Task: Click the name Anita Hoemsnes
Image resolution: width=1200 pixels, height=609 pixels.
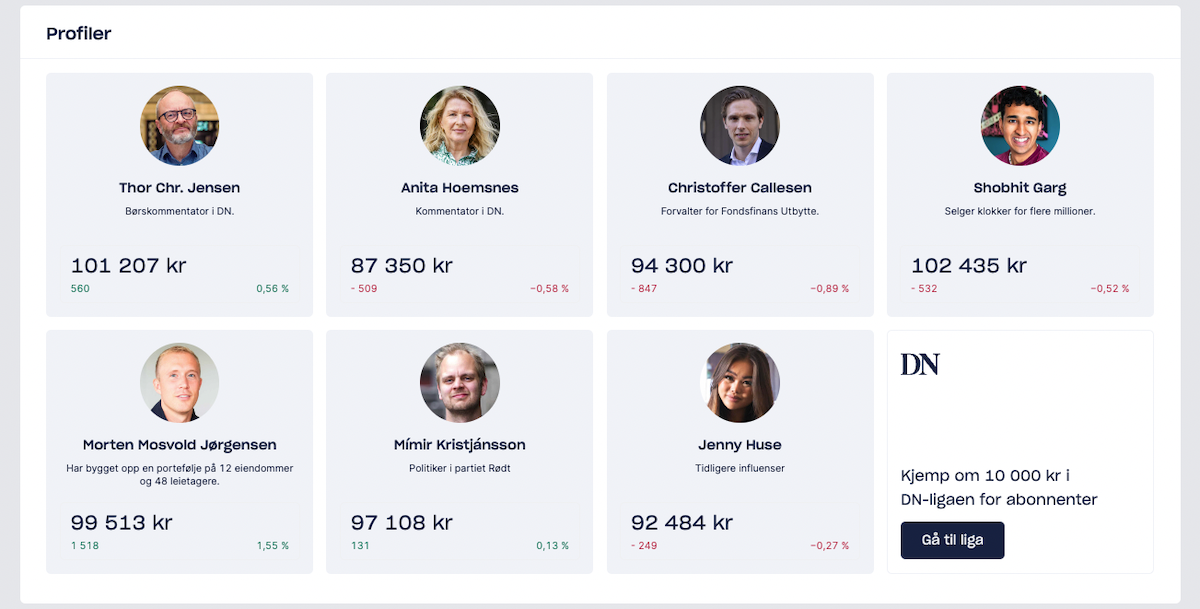Action: pos(459,187)
